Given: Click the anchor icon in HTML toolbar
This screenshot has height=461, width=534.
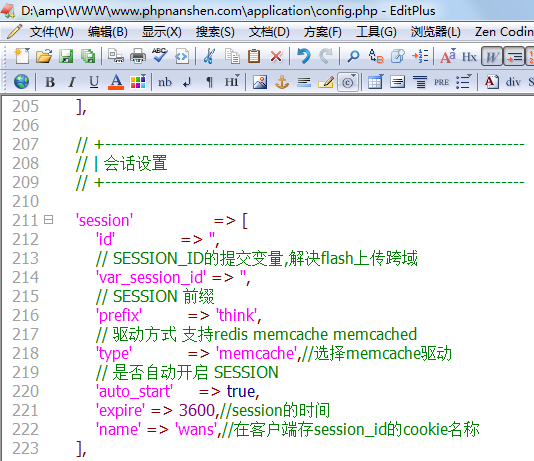Looking at the screenshot, I should (282, 82).
